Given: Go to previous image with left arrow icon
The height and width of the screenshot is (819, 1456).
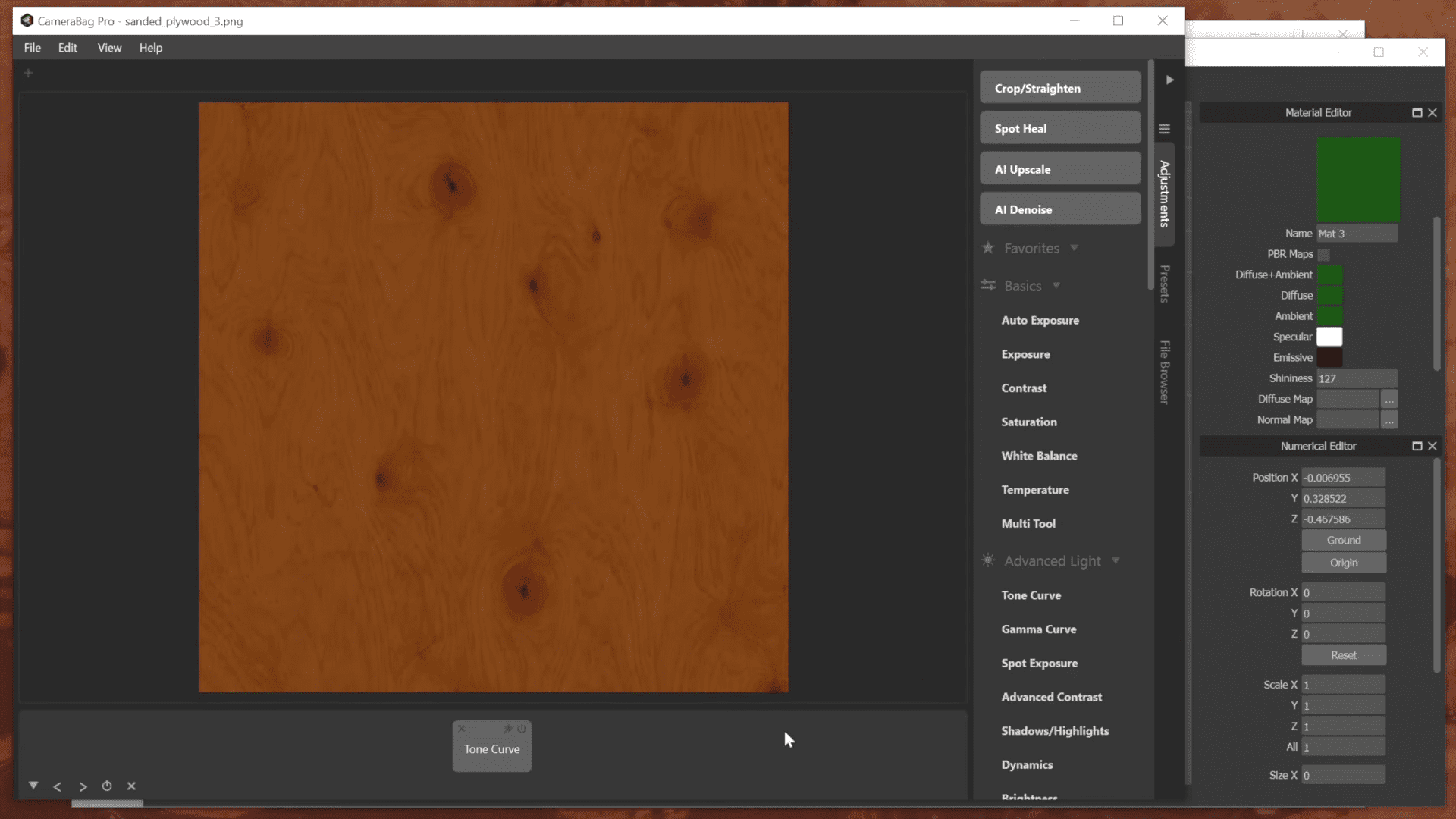Looking at the screenshot, I should point(58,786).
